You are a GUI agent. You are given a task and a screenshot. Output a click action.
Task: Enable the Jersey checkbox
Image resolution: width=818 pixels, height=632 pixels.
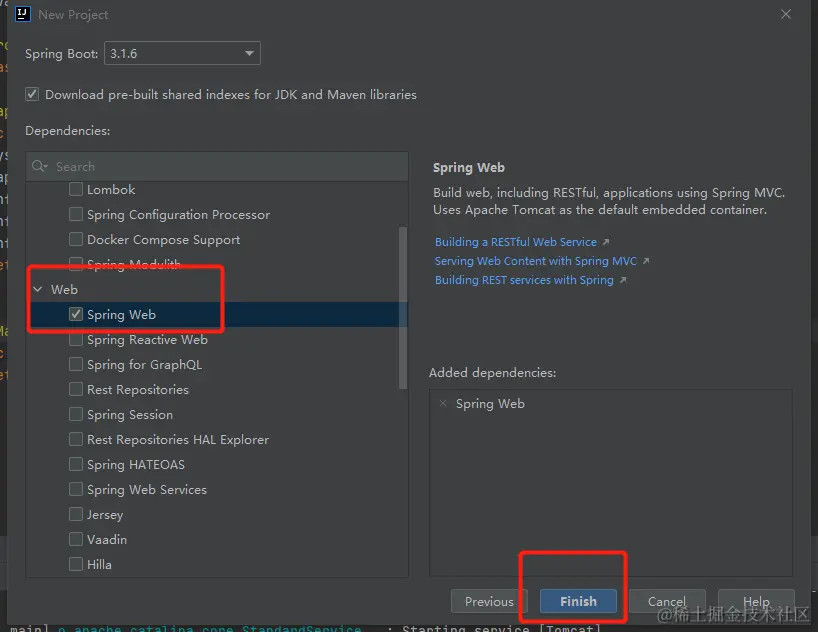(76, 515)
